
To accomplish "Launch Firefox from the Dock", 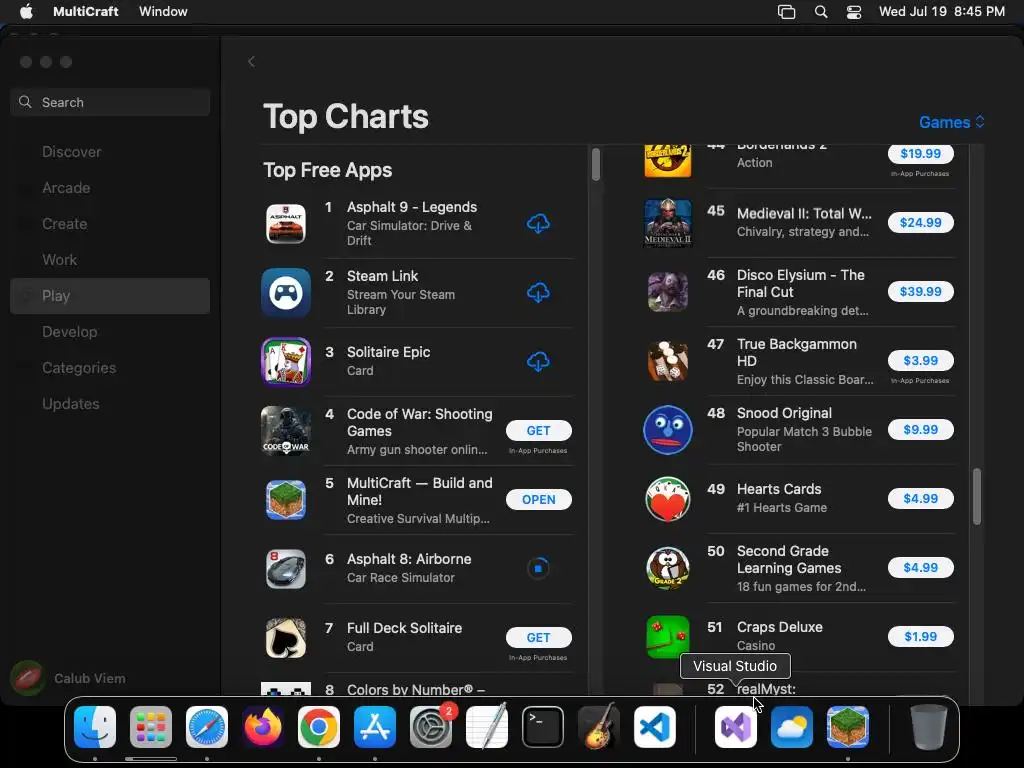I will click(263, 727).
